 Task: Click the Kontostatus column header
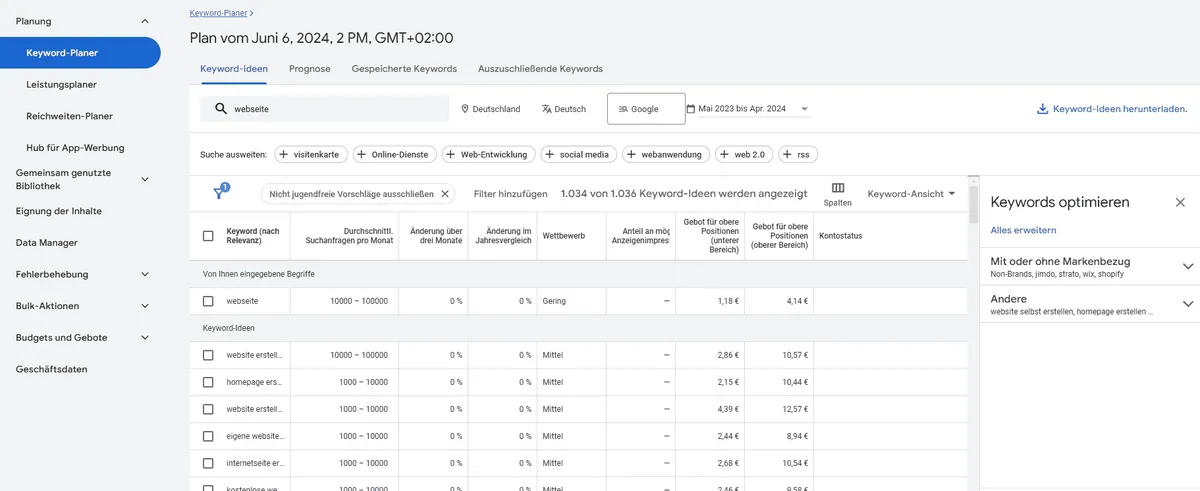pyautogui.click(x=840, y=236)
